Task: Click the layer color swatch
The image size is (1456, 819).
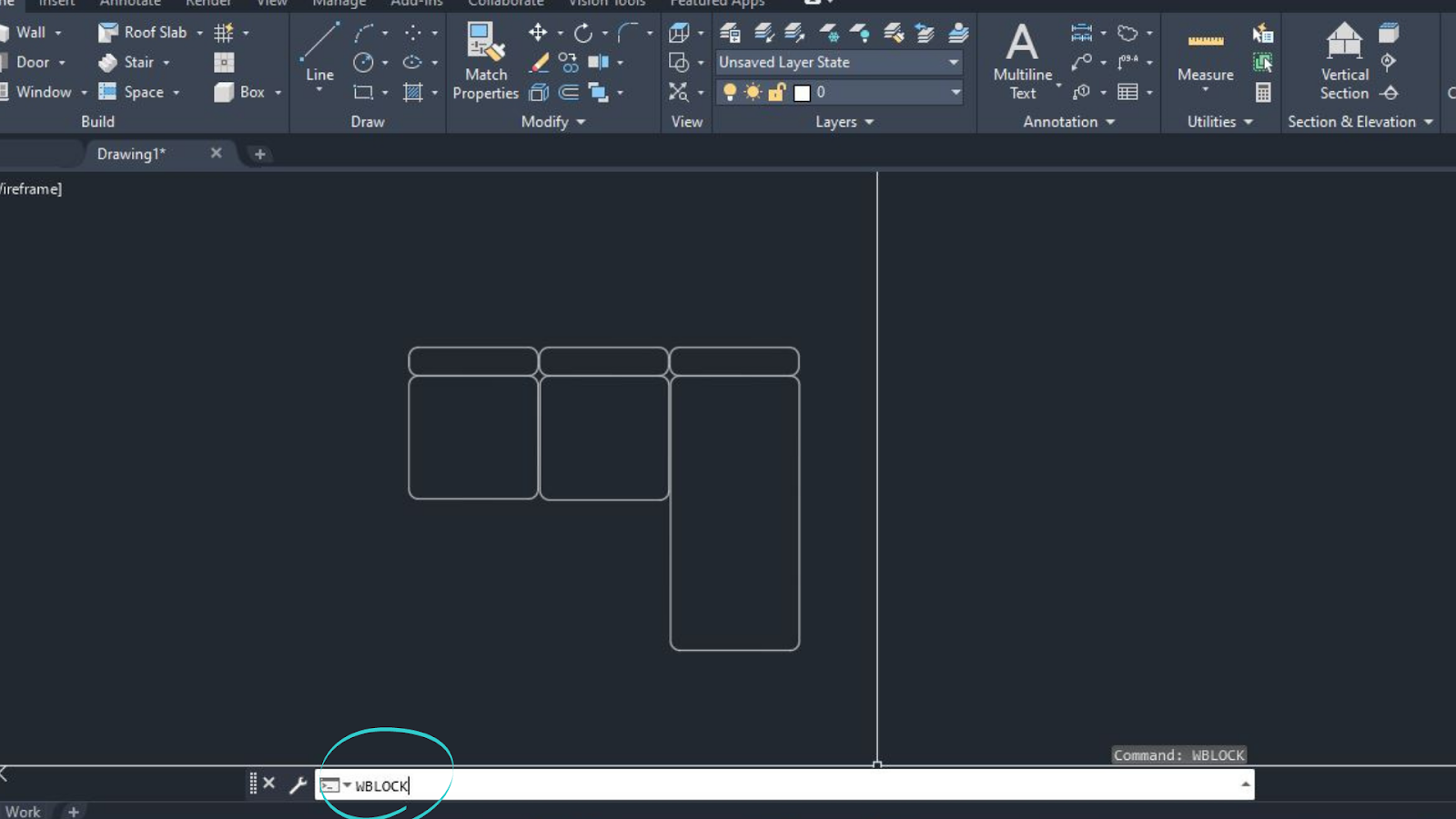Action: [x=801, y=92]
